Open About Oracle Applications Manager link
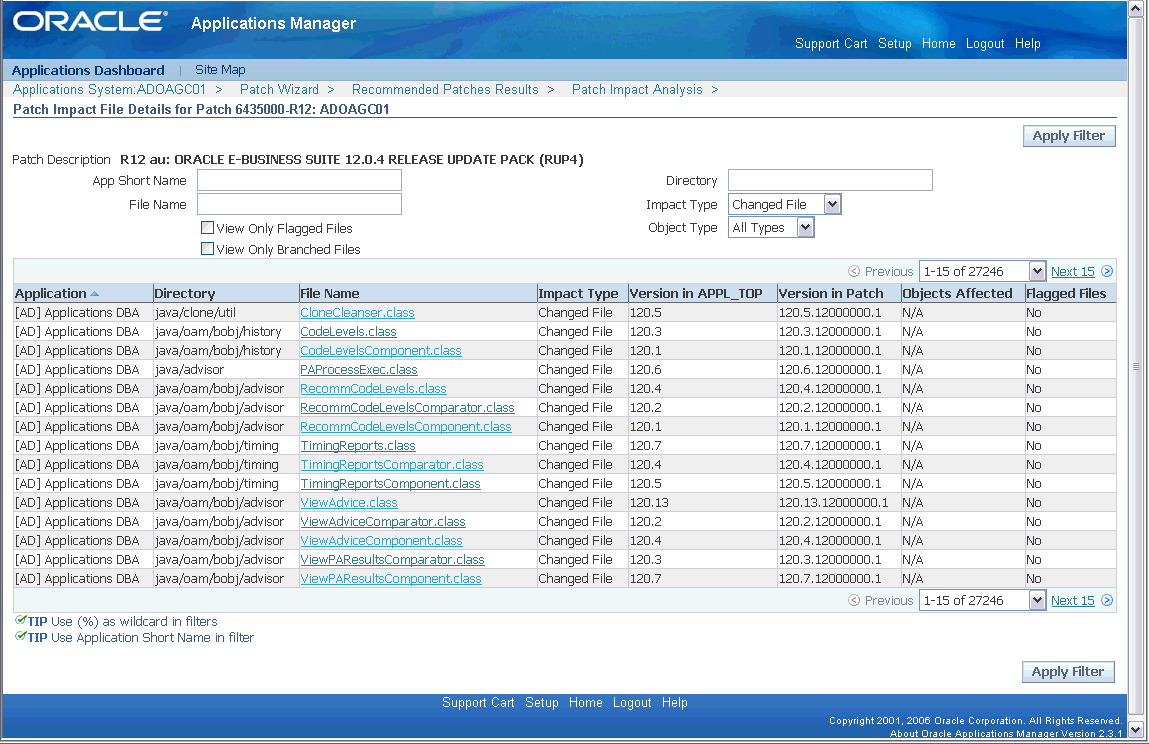This screenshot has width=1149, height=744. coord(1005,733)
